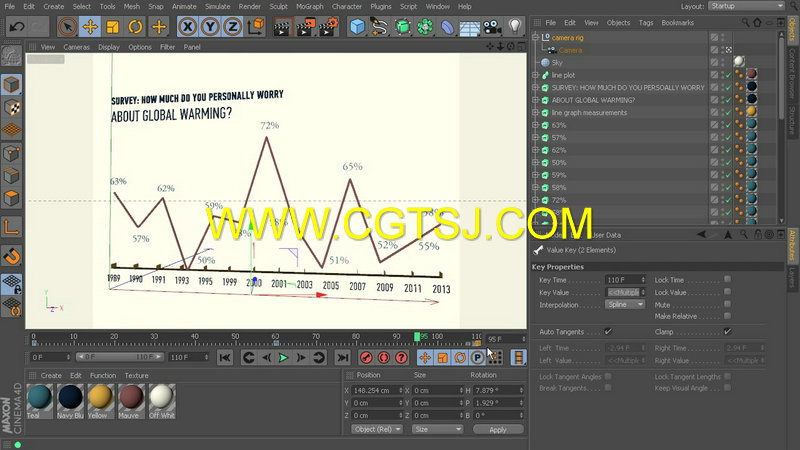Click the Apply button

pyautogui.click(x=498, y=429)
